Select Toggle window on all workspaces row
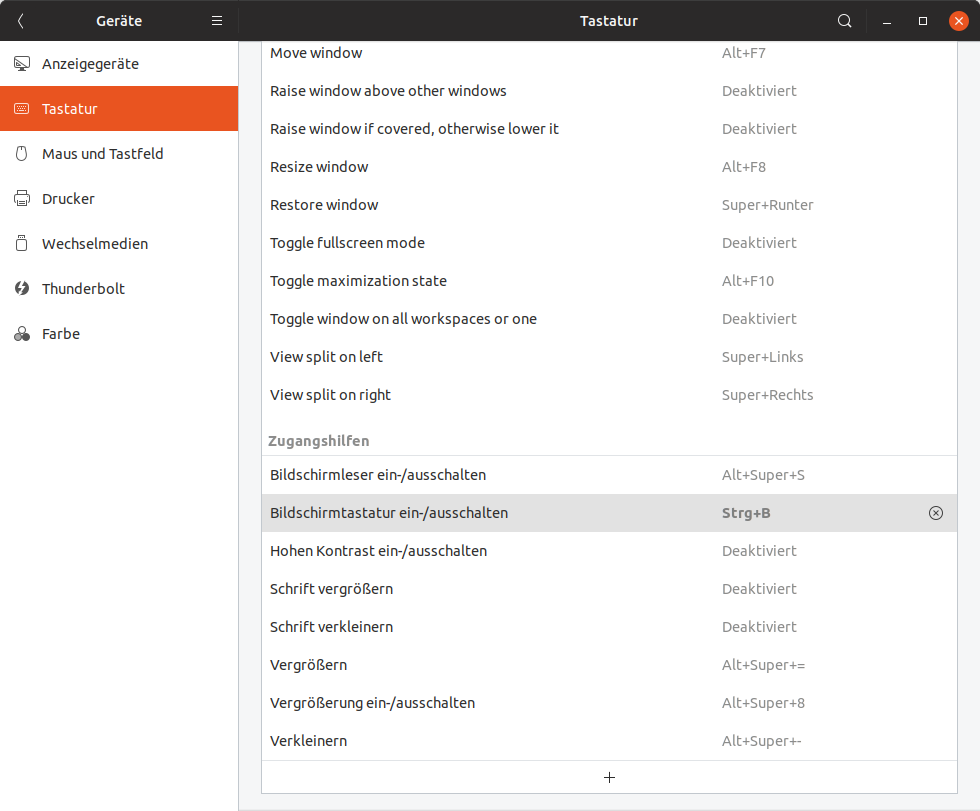Image resolution: width=980 pixels, height=811 pixels. coord(609,319)
